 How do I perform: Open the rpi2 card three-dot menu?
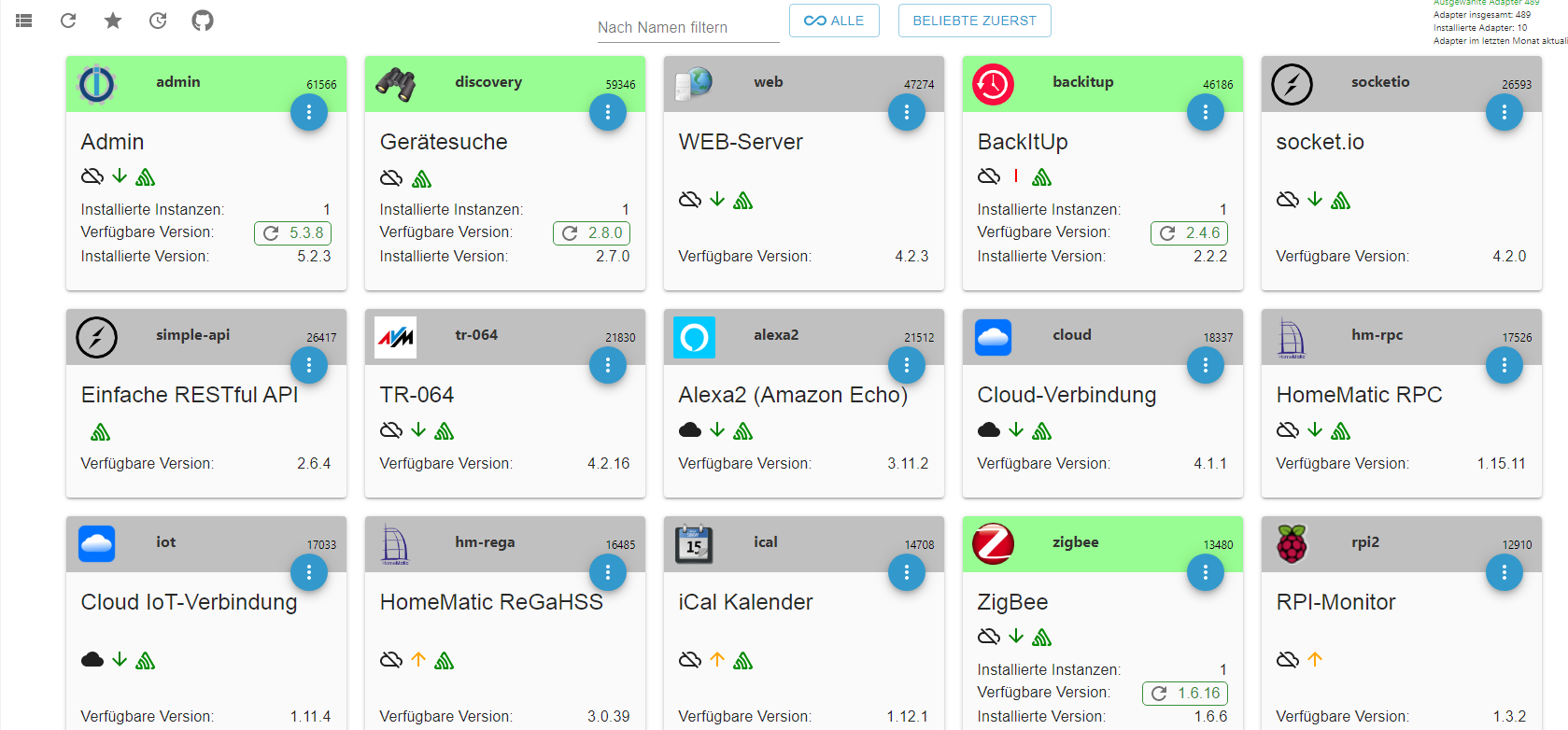[x=1504, y=572]
